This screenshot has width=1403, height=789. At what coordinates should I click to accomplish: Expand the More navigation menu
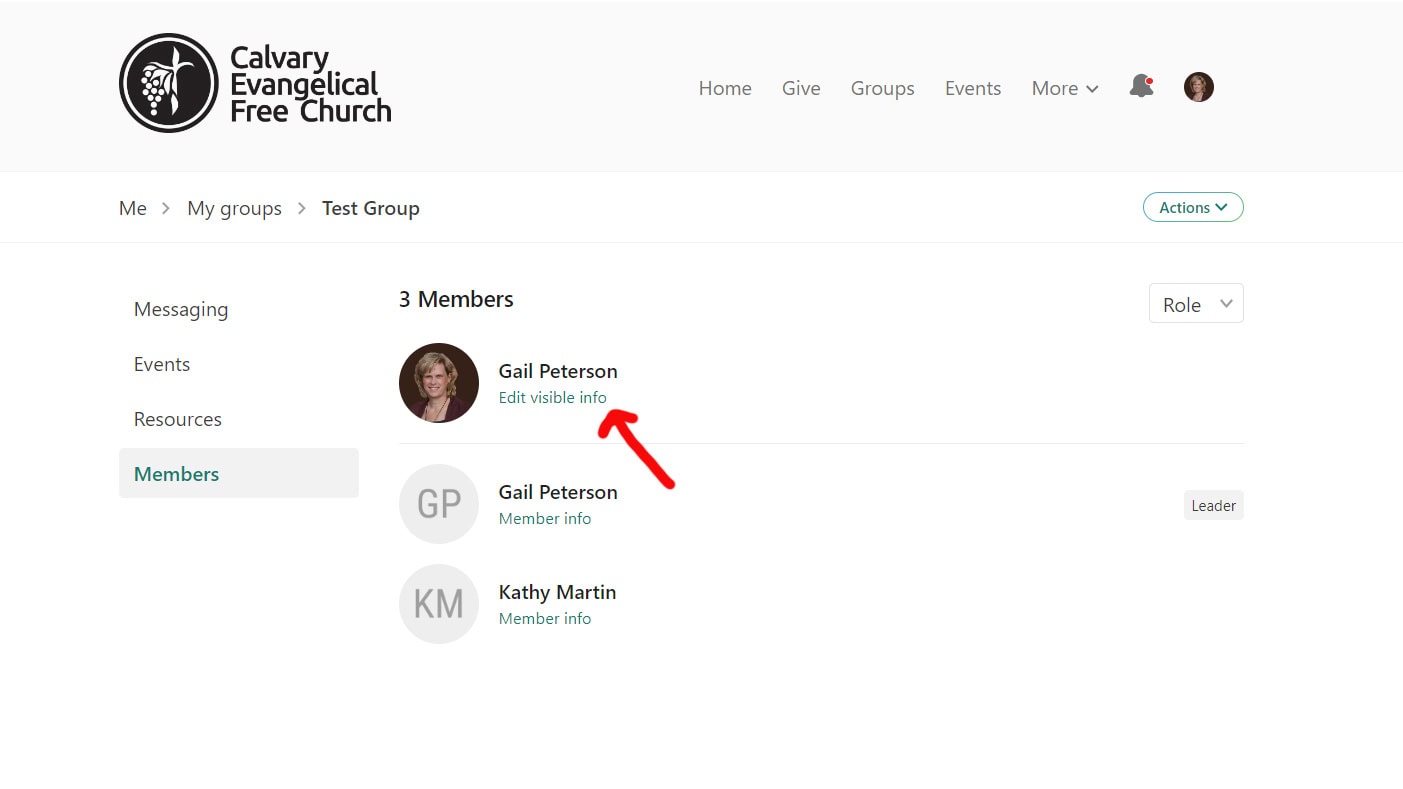coord(1064,88)
